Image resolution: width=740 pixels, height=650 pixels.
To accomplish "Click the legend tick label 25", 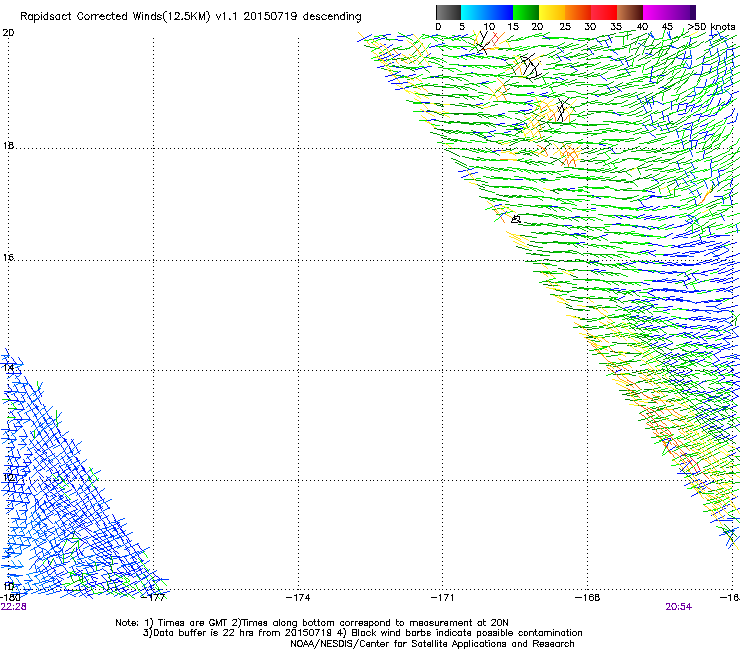I will pyautogui.click(x=565, y=27).
